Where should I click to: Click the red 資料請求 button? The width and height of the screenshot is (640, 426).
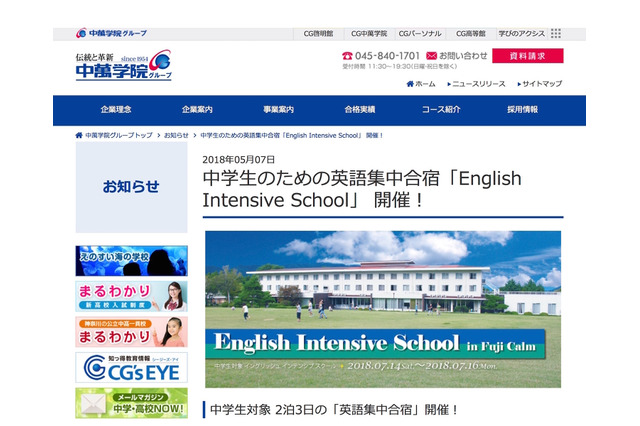[528, 56]
